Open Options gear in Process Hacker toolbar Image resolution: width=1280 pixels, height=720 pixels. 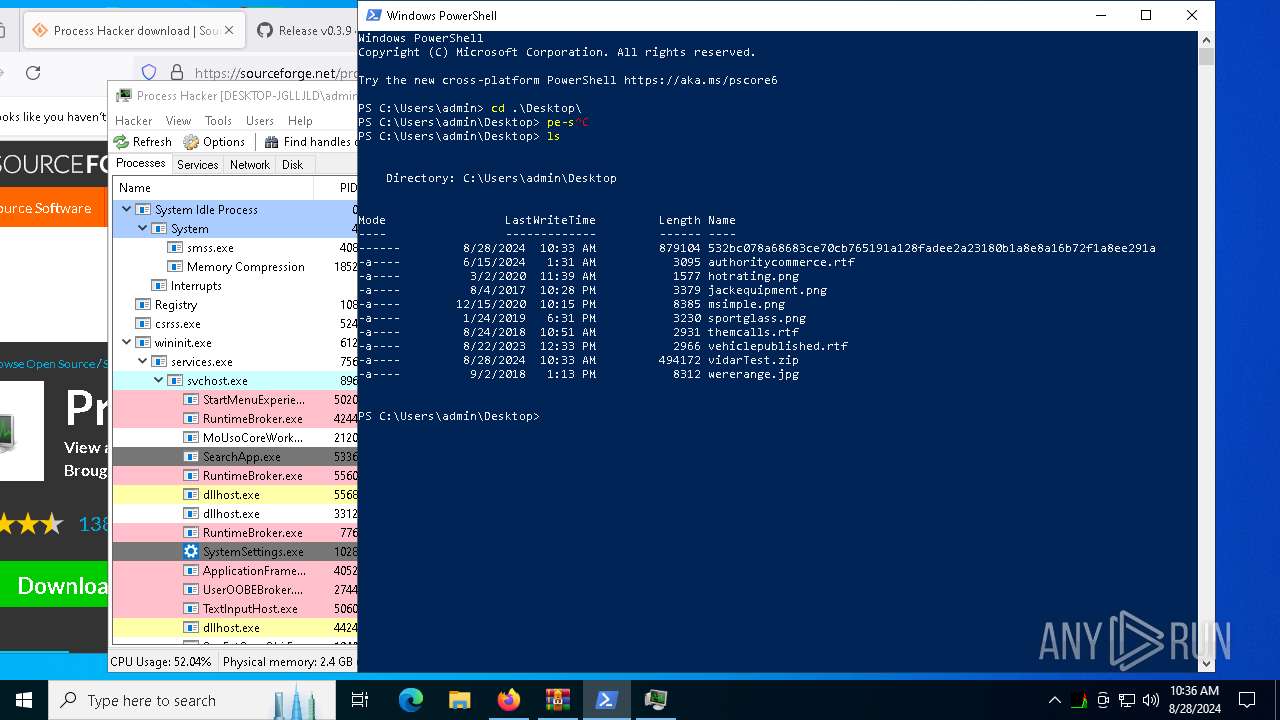tap(191, 142)
